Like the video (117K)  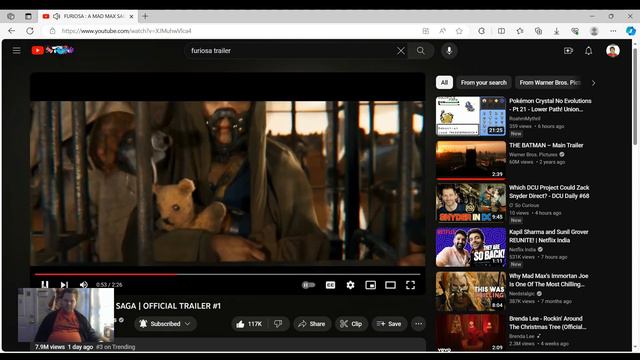coord(249,324)
